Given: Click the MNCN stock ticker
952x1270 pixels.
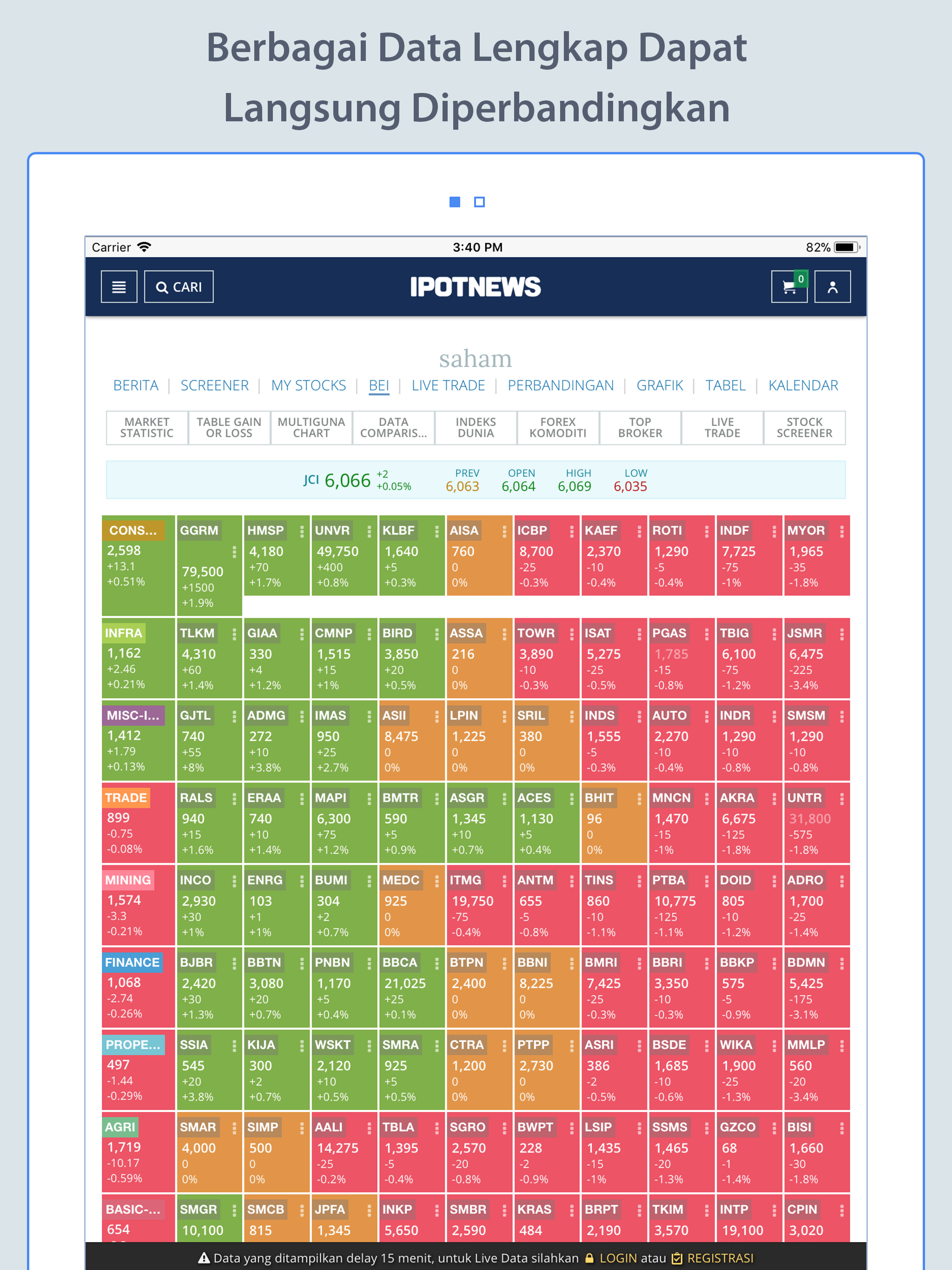Looking at the screenshot, I should click(671, 798).
